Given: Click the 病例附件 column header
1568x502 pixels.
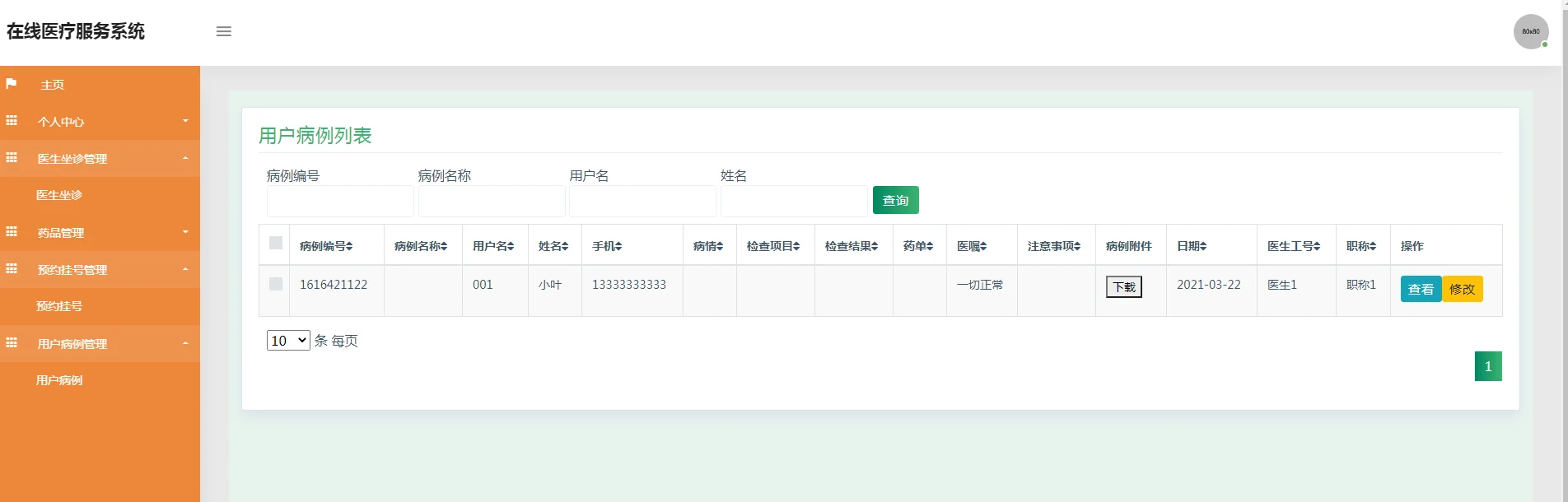Looking at the screenshot, I should [1129, 246].
